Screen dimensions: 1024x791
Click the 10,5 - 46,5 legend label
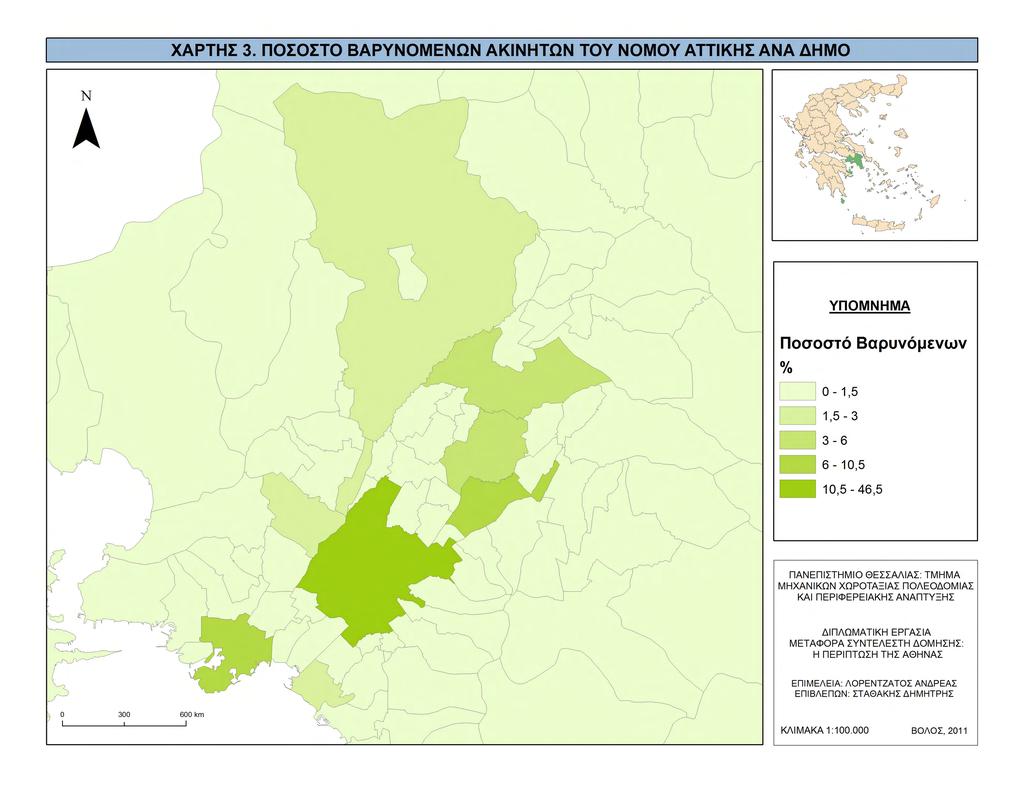[x=852, y=489]
